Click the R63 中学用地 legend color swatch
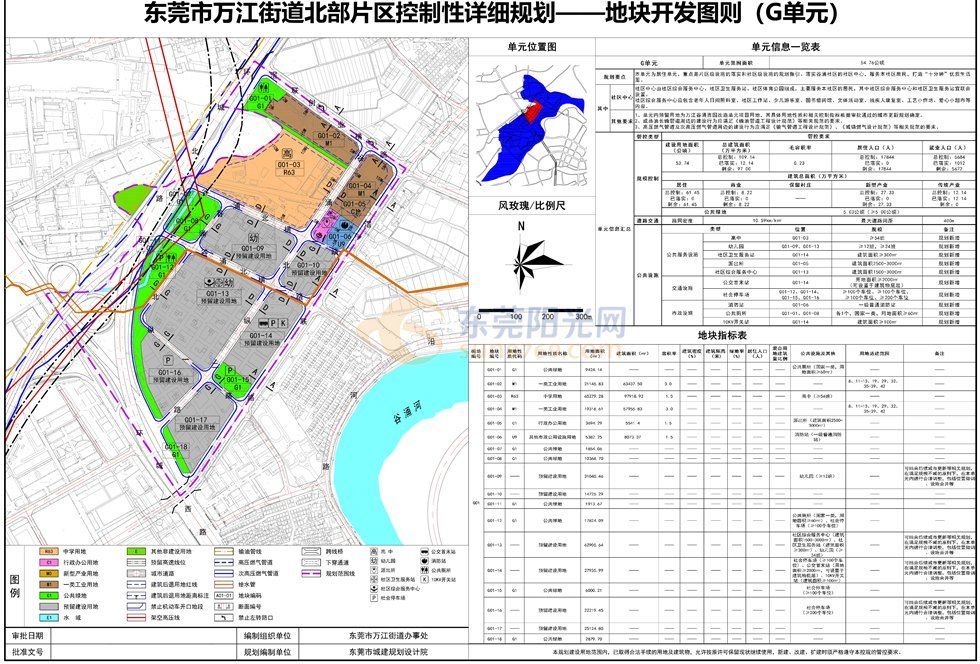Viewport: 980px width, 664px height. tap(49, 551)
